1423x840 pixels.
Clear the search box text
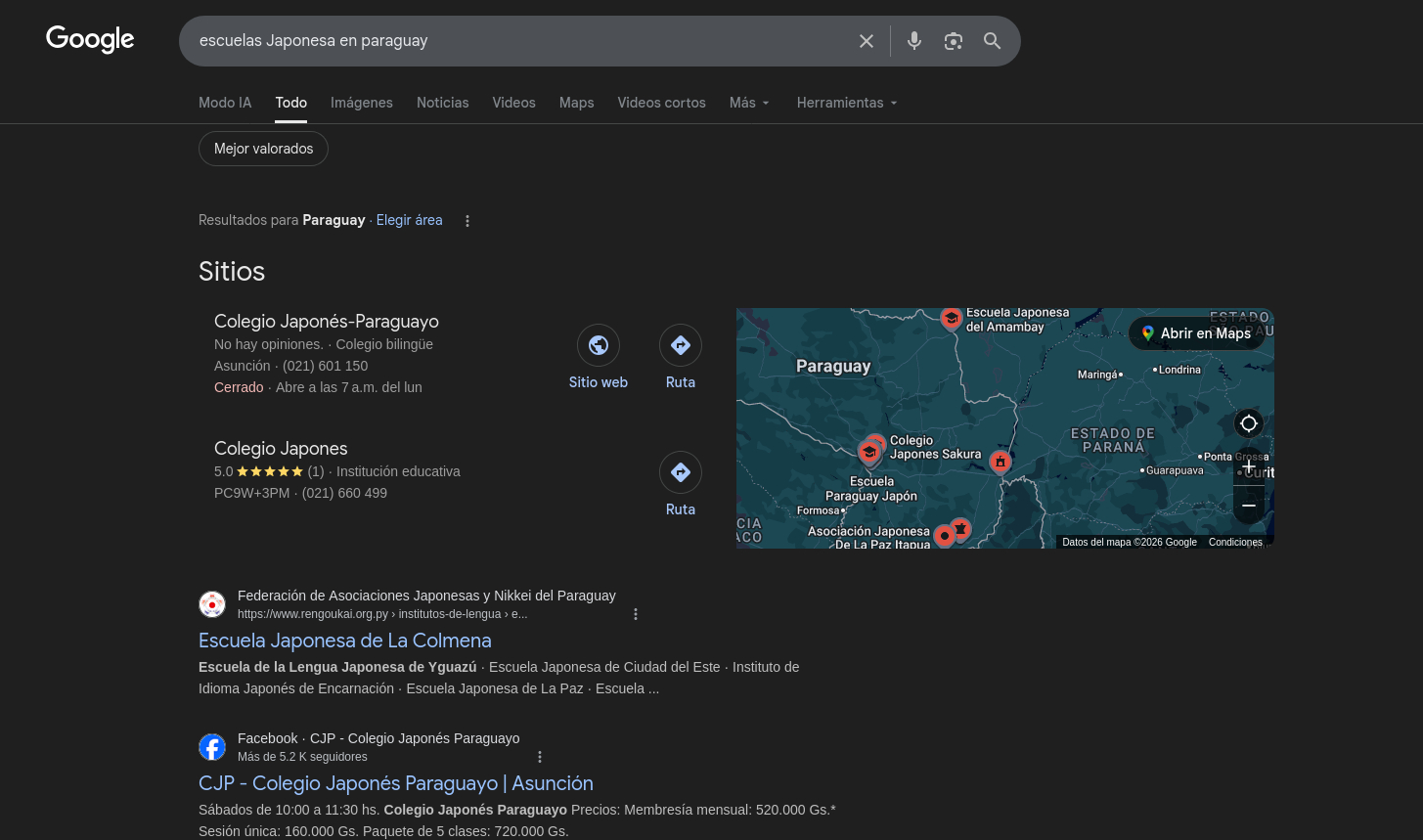[x=866, y=41]
